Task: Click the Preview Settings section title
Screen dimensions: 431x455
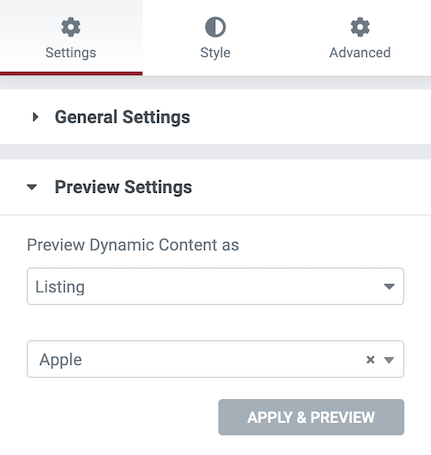Action: (x=123, y=187)
